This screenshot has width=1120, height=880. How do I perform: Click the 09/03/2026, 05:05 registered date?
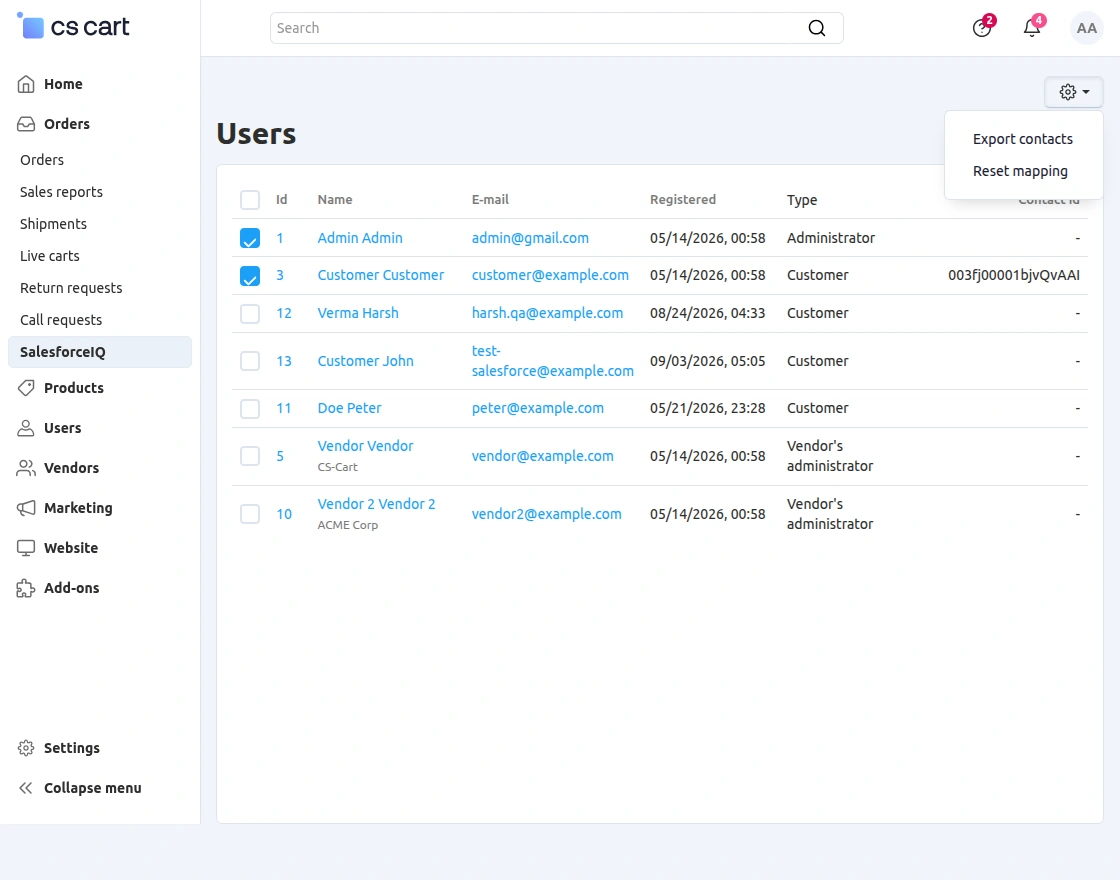pyautogui.click(x=707, y=361)
